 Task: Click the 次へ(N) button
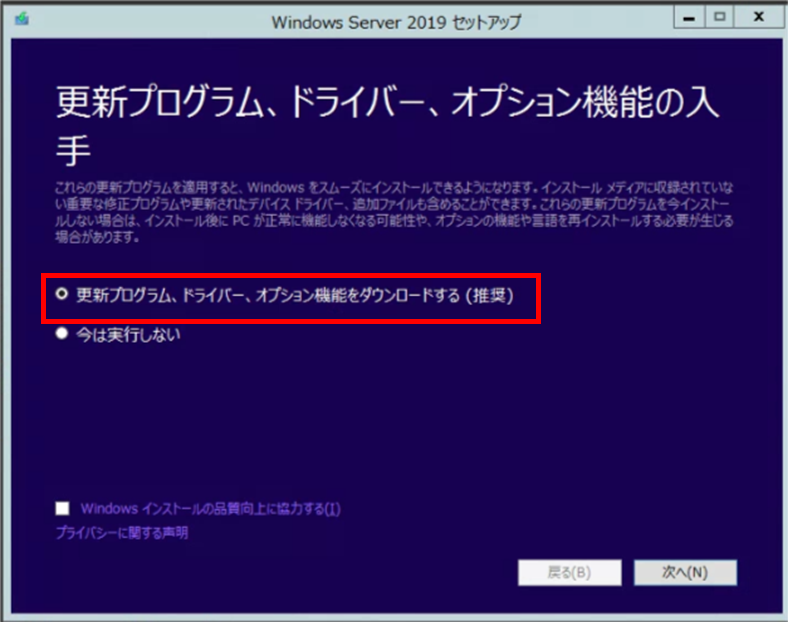[685, 572]
